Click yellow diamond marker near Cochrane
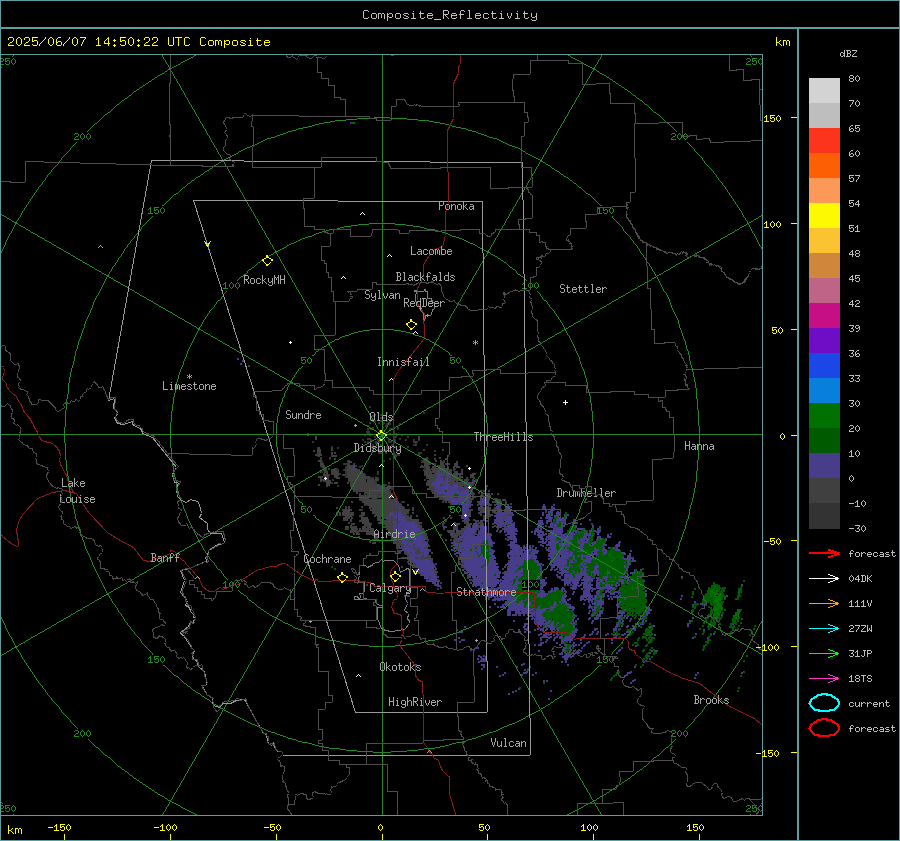Image resolution: width=900 pixels, height=841 pixels. [x=343, y=577]
